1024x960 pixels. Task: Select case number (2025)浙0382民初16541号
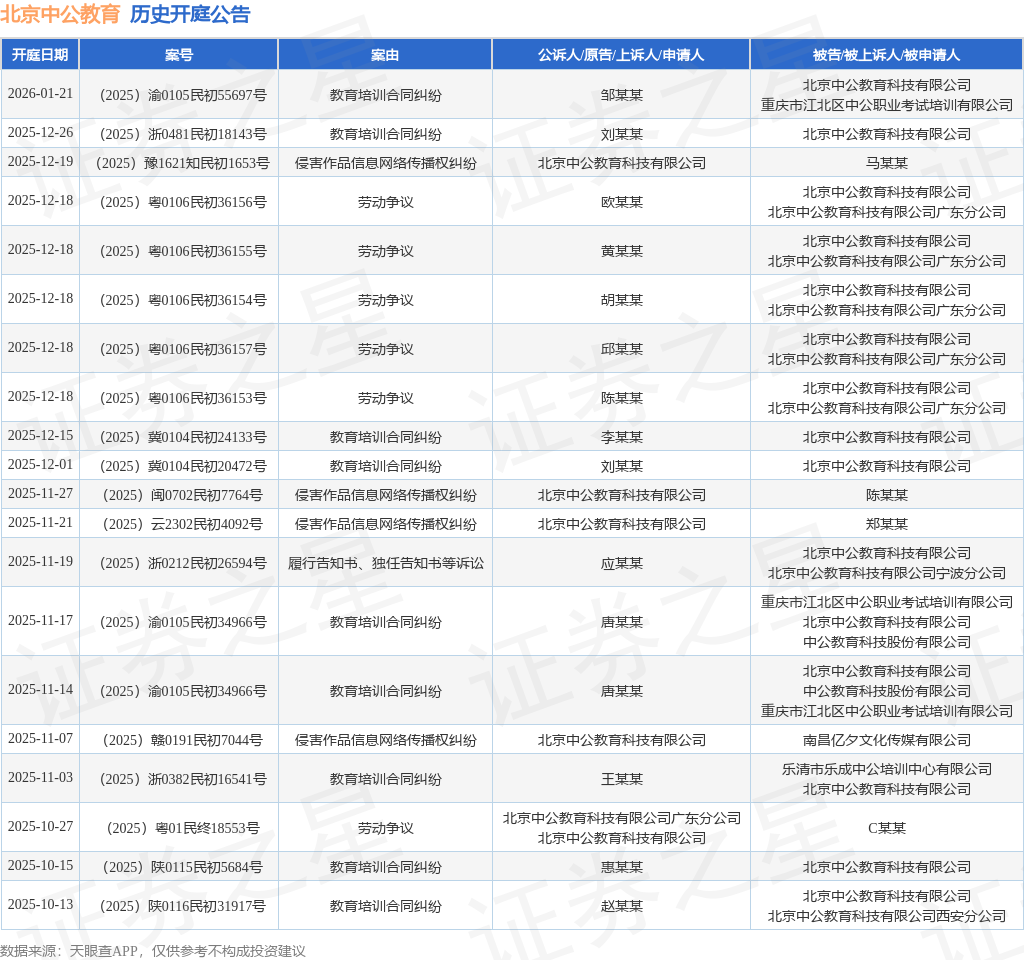183,779
